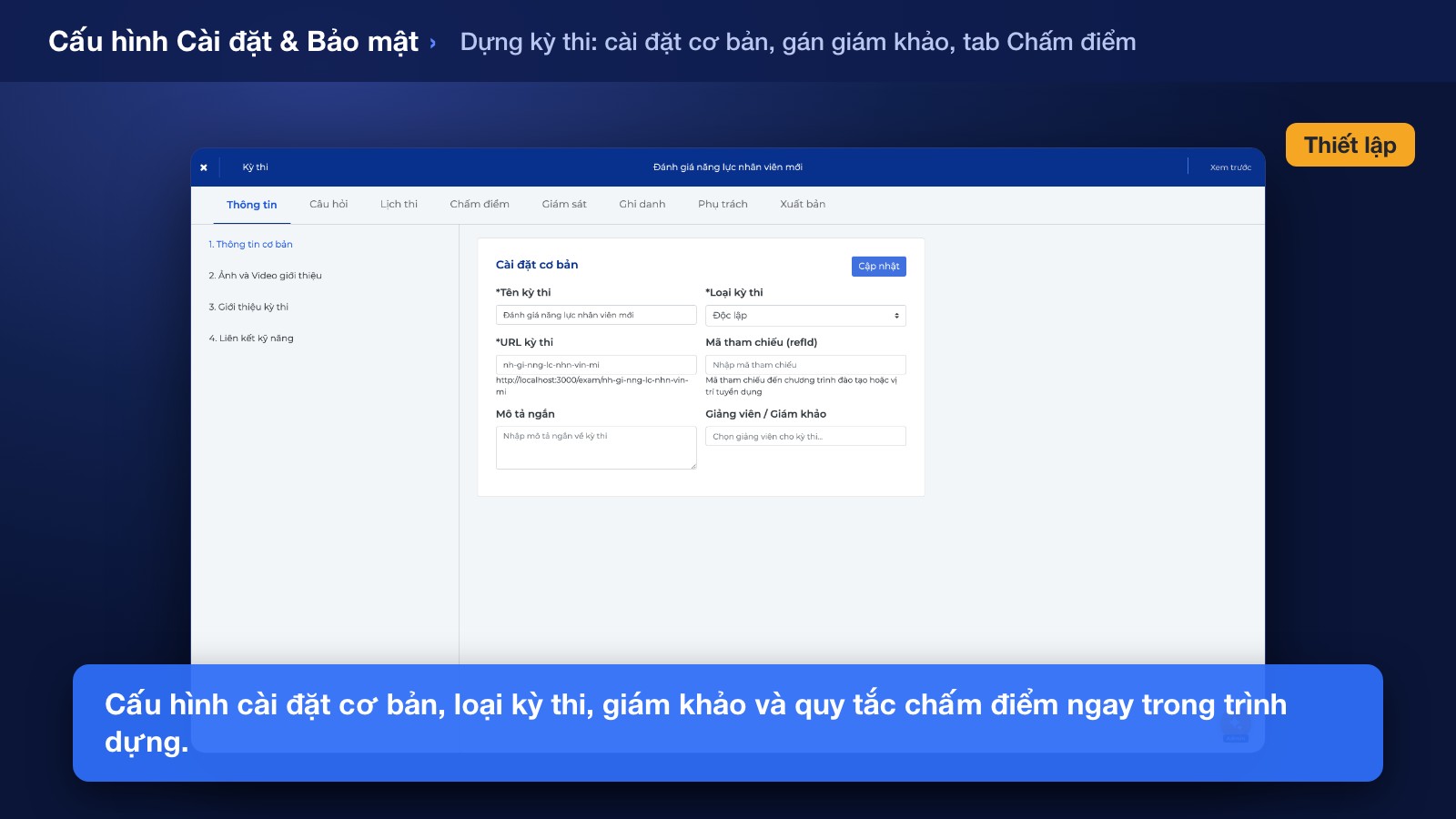Click the Cài đặt cơ bản heading

click(x=537, y=265)
